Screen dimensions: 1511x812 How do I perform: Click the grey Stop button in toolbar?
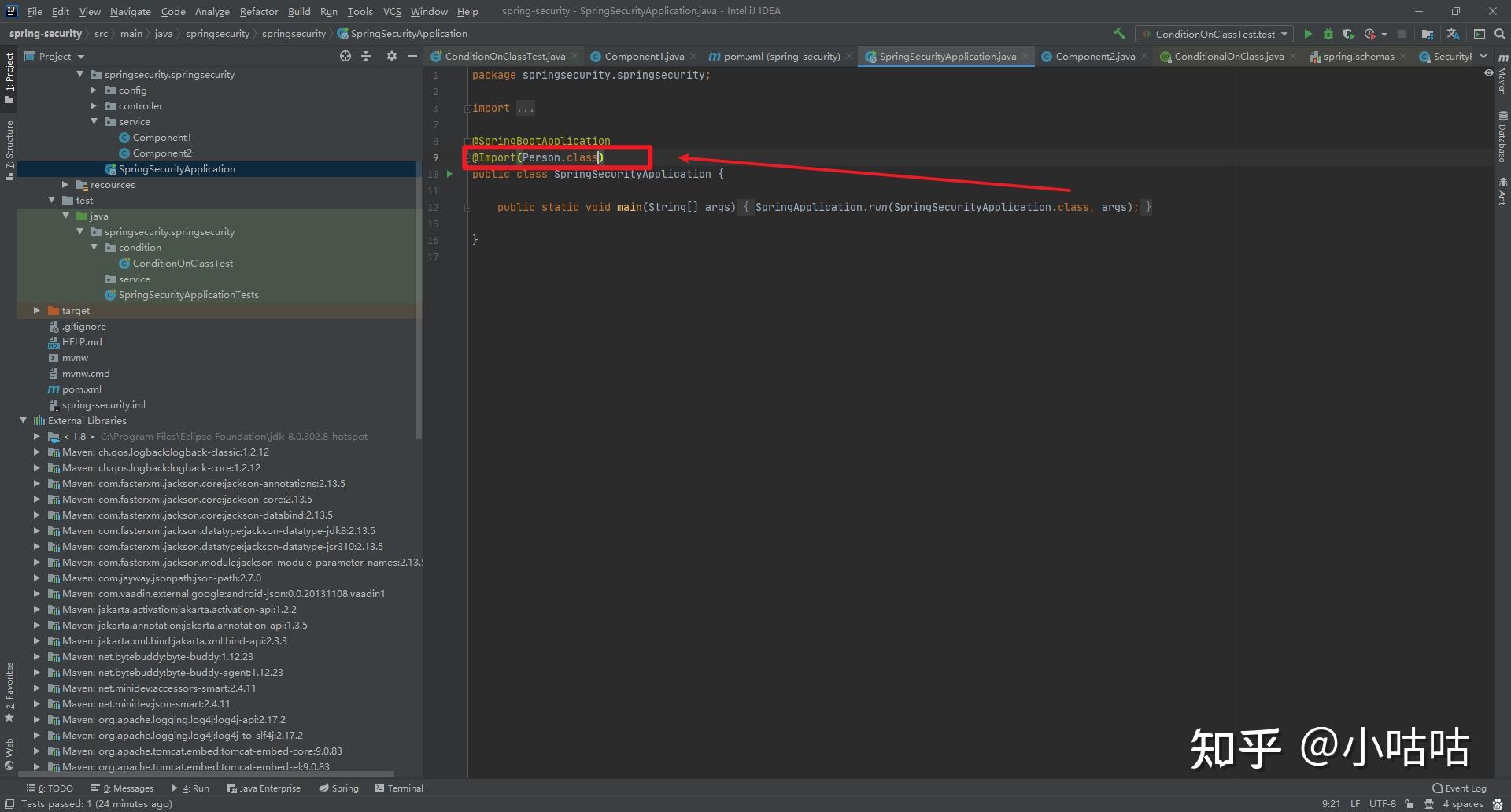click(x=1402, y=34)
